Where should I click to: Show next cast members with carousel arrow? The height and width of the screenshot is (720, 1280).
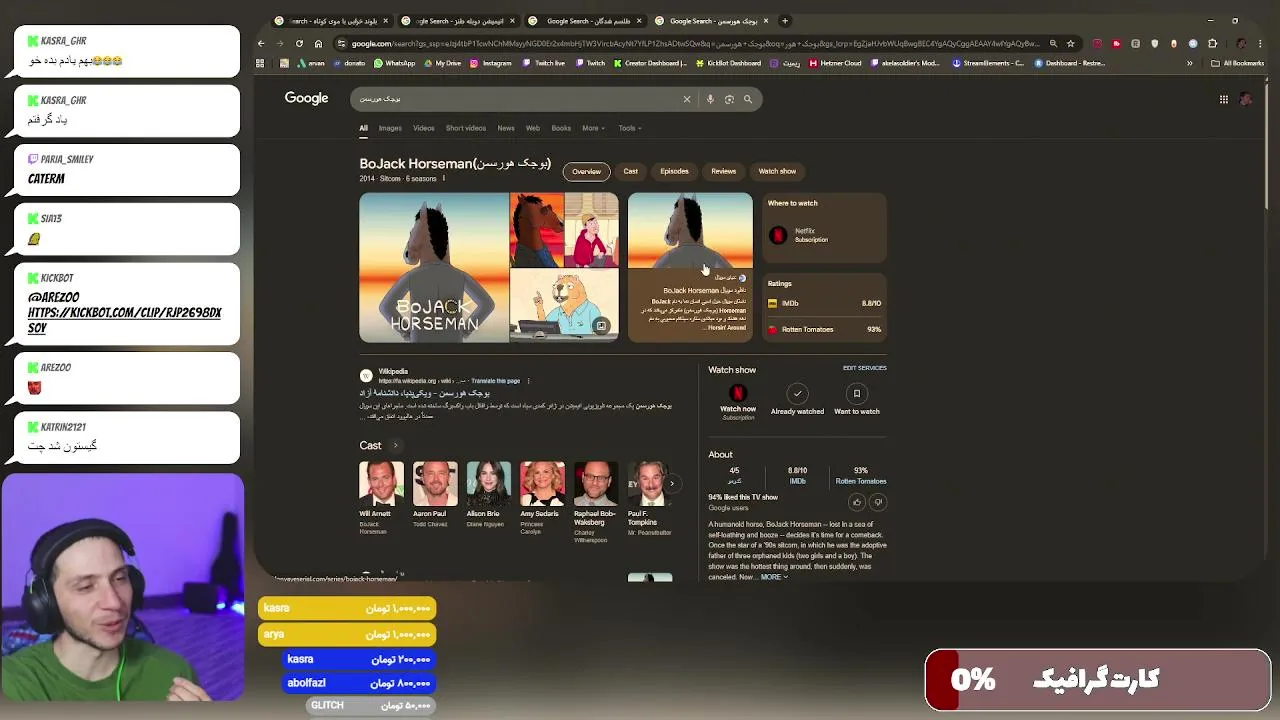pos(671,484)
